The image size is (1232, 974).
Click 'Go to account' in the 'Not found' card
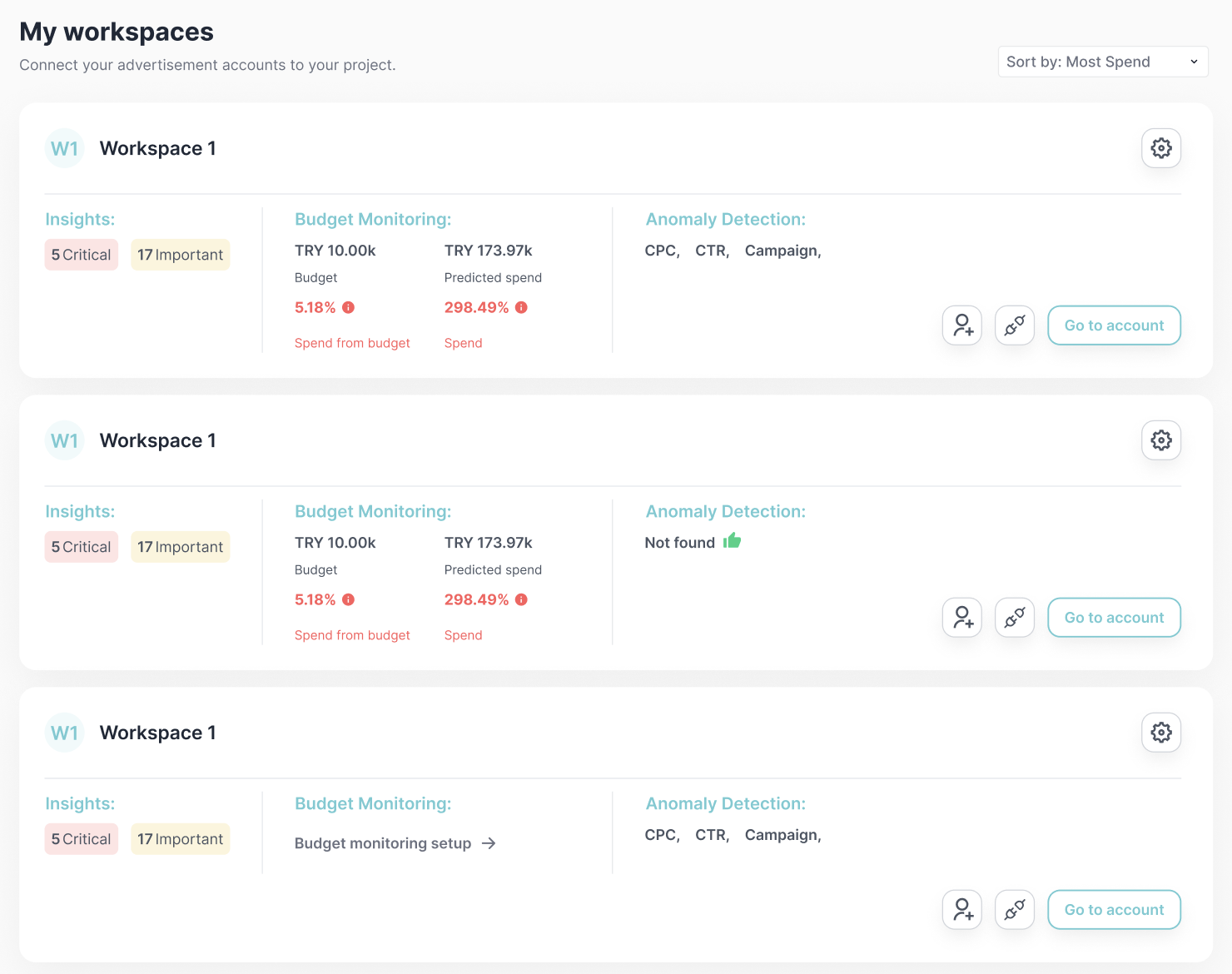[x=1114, y=618]
